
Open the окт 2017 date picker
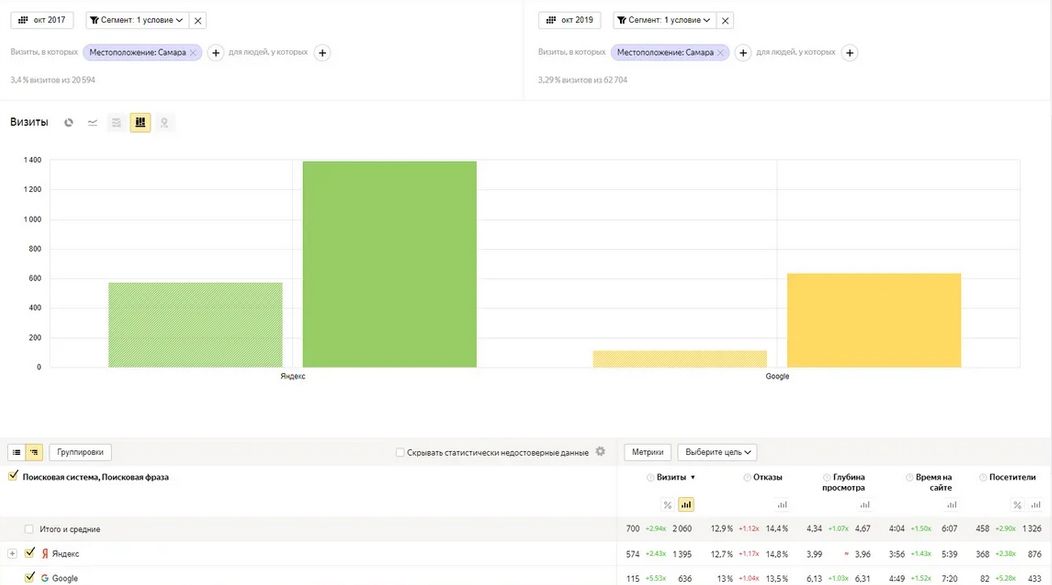pyautogui.click(x=42, y=20)
